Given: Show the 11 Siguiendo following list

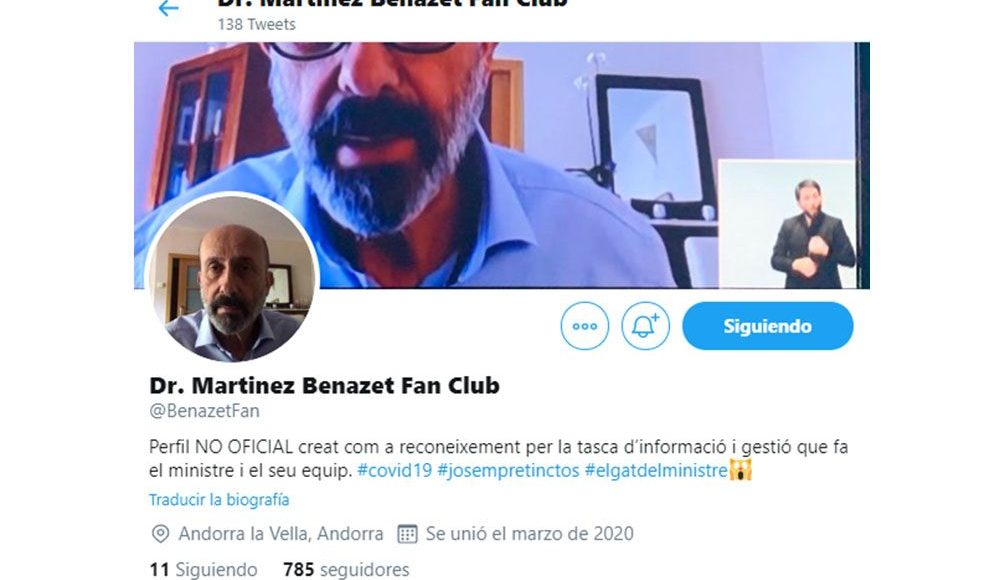Looking at the screenshot, I should point(203,569).
